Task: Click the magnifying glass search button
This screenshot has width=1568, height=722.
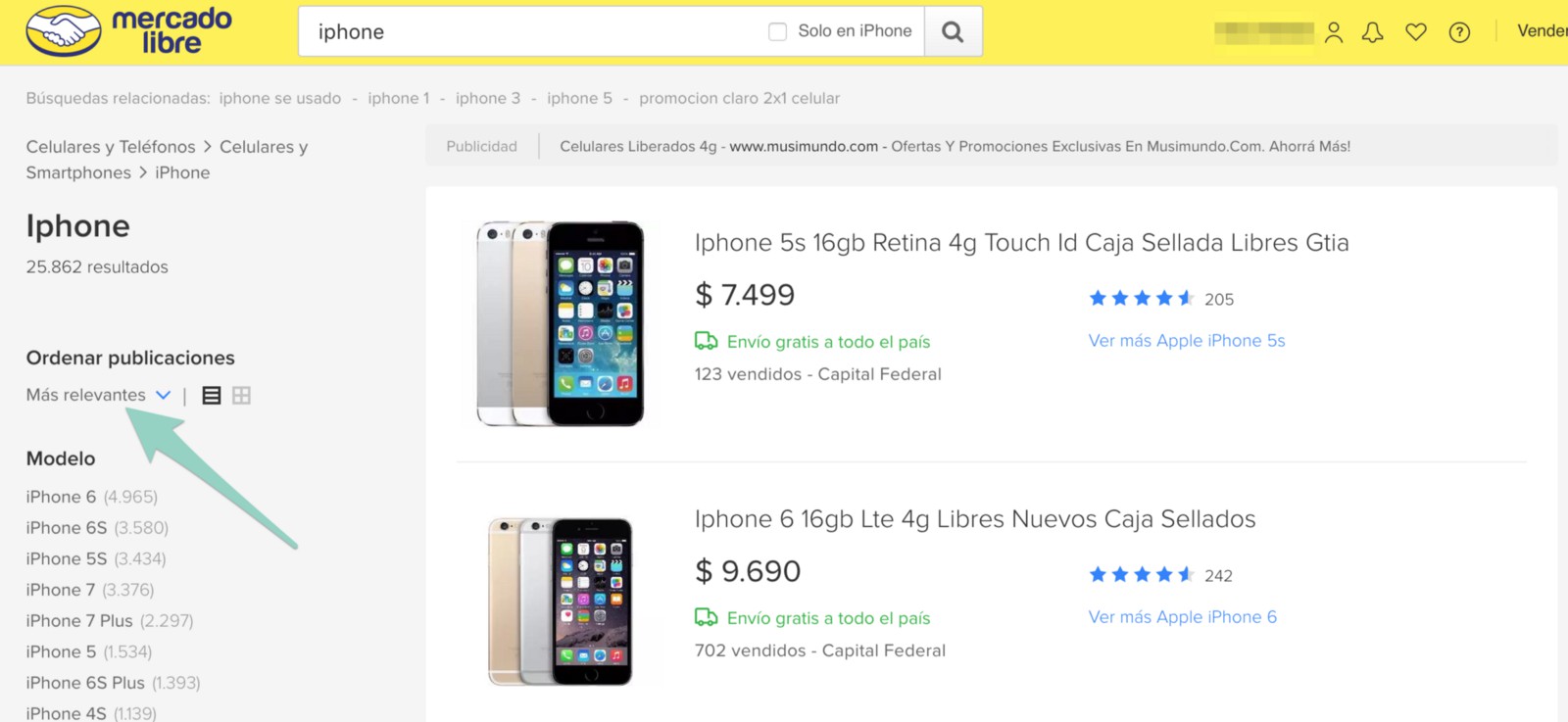Action: 952,31
